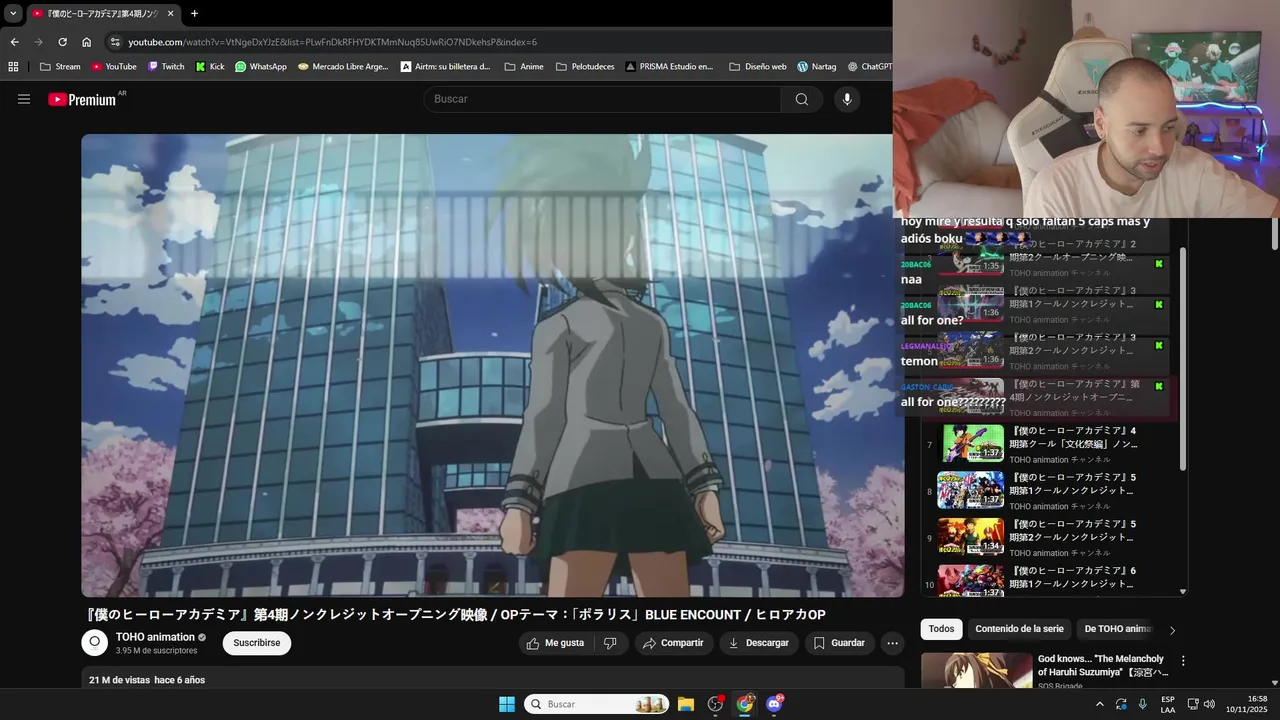Open the TOHO animation channel avatar
Viewport: 1280px width, 720px height.
pos(94,643)
